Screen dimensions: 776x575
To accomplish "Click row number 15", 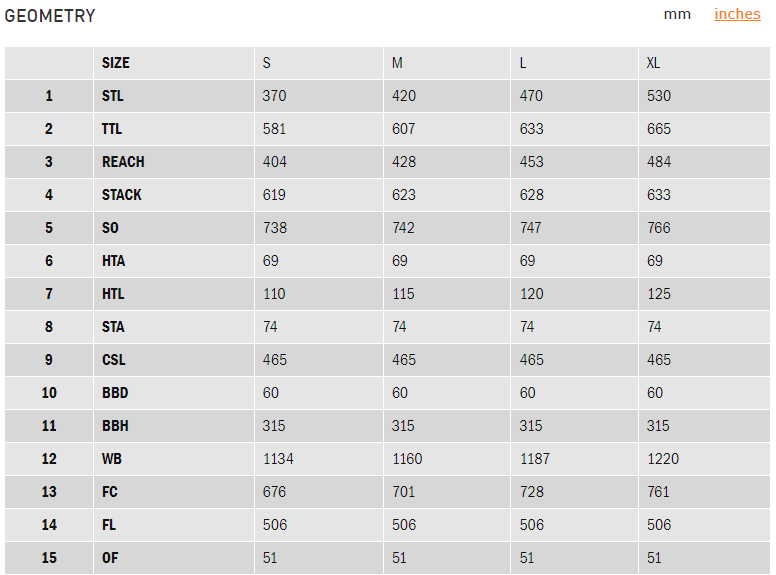I will tap(49, 558).
